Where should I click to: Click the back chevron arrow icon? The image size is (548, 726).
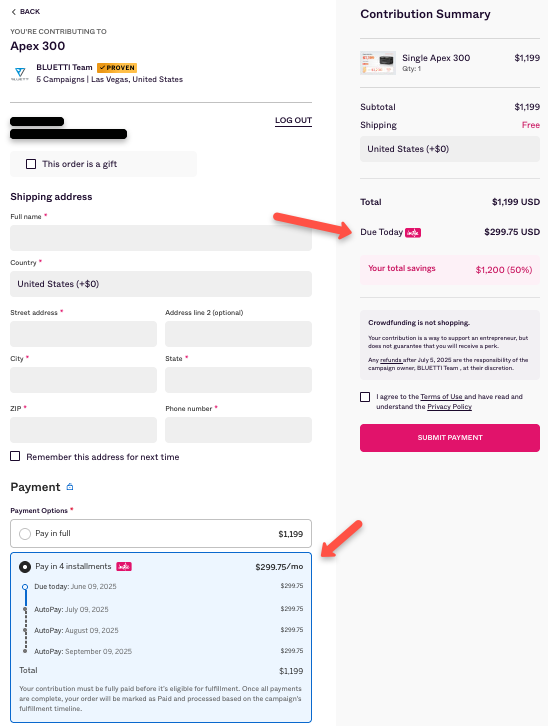[x=14, y=12]
